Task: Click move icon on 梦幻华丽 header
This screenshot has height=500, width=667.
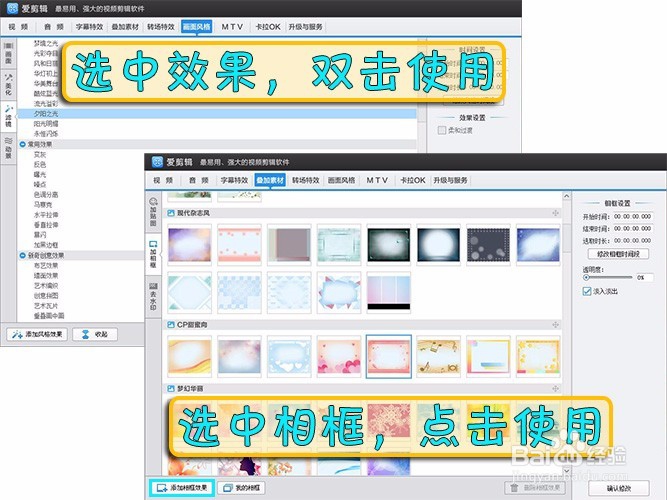Action: pyautogui.click(x=555, y=389)
